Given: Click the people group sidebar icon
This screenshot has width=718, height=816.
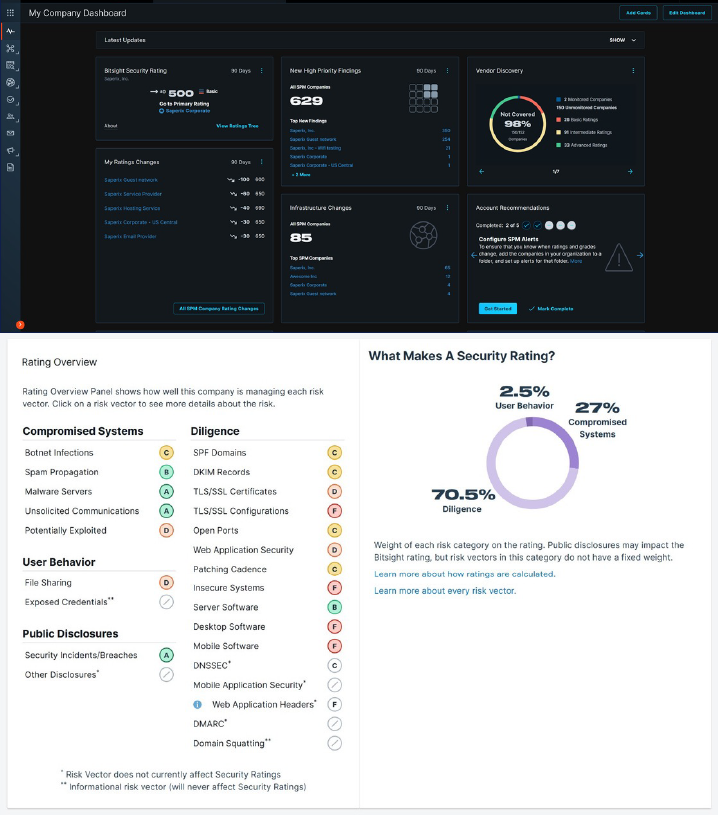Looking at the screenshot, I should (10, 117).
